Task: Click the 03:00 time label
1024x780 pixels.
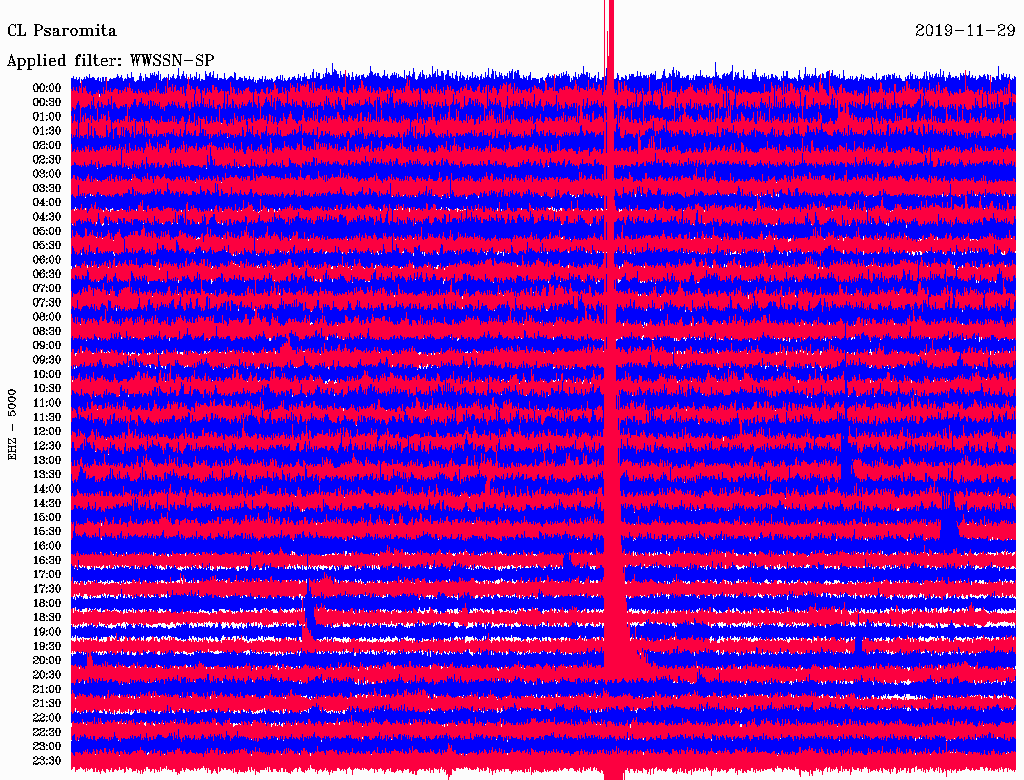Action: coord(47,174)
